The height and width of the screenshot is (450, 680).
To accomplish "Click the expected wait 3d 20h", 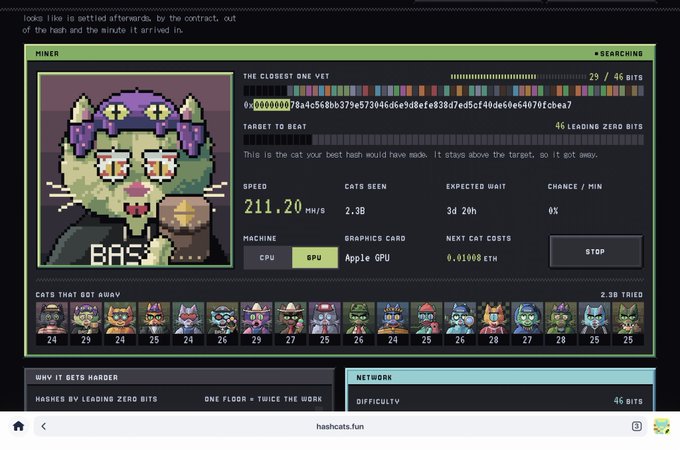I will click(461, 211).
